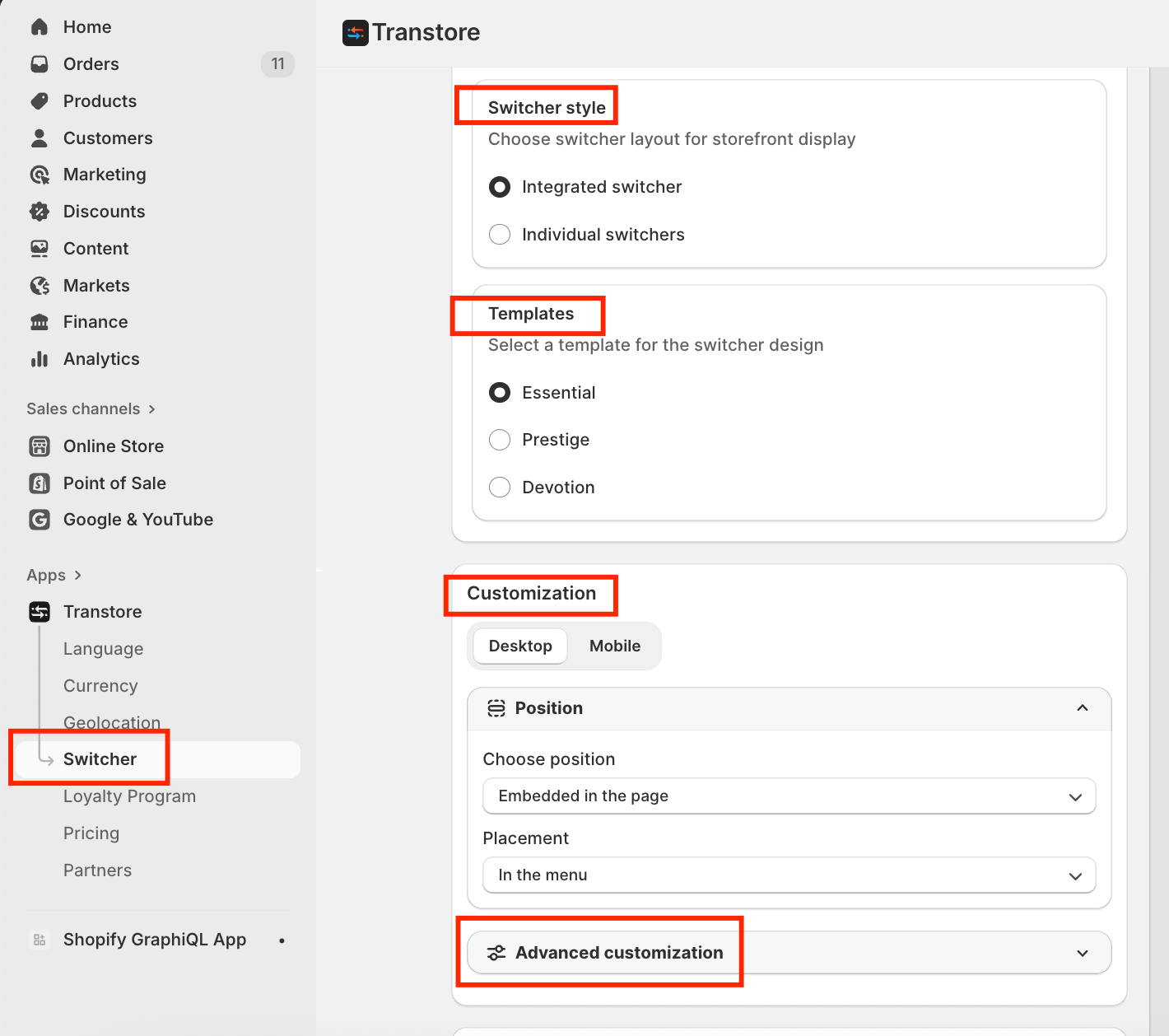Screen dimensions: 1169x1036
Task: Switch to the Mobile tab
Action: click(x=615, y=646)
